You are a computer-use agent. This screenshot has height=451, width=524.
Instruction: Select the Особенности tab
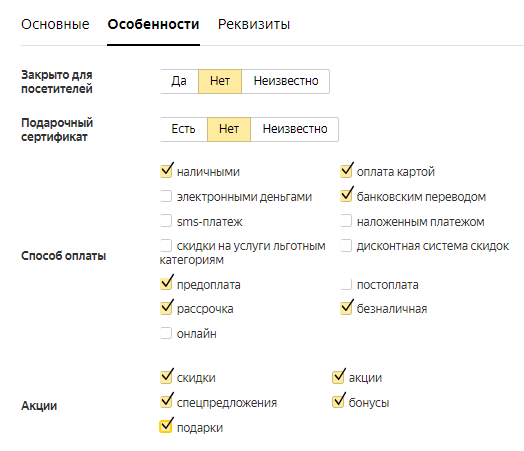[x=153, y=24]
